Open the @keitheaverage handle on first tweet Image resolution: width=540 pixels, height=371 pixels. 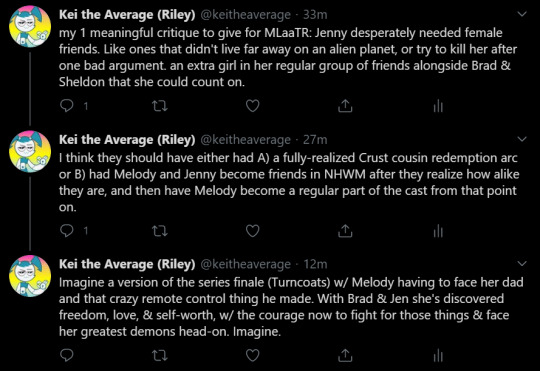tap(246, 14)
